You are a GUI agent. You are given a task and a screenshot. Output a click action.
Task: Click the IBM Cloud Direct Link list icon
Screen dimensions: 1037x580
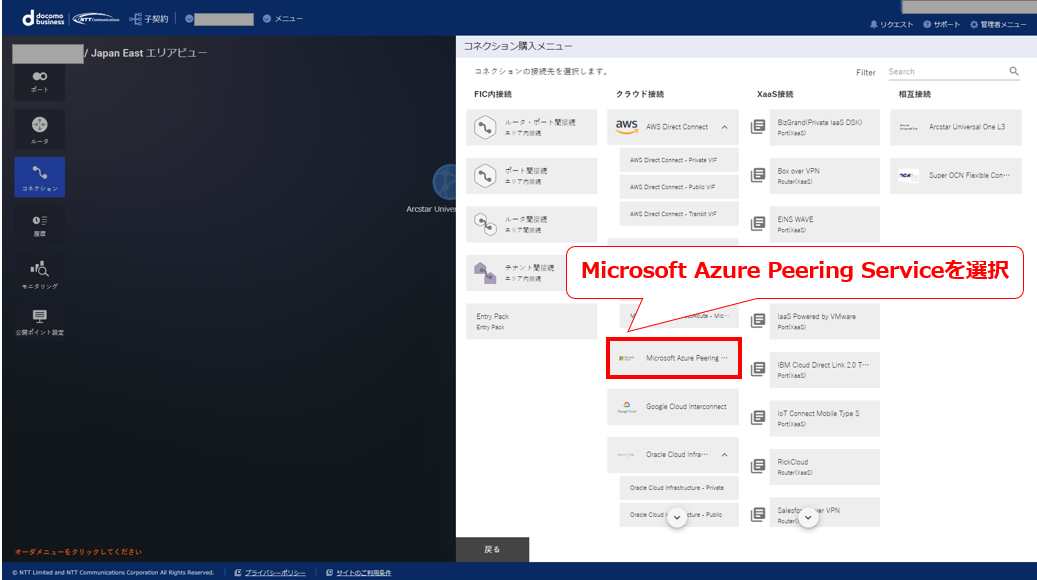pyautogui.click(x=758, y=369)
